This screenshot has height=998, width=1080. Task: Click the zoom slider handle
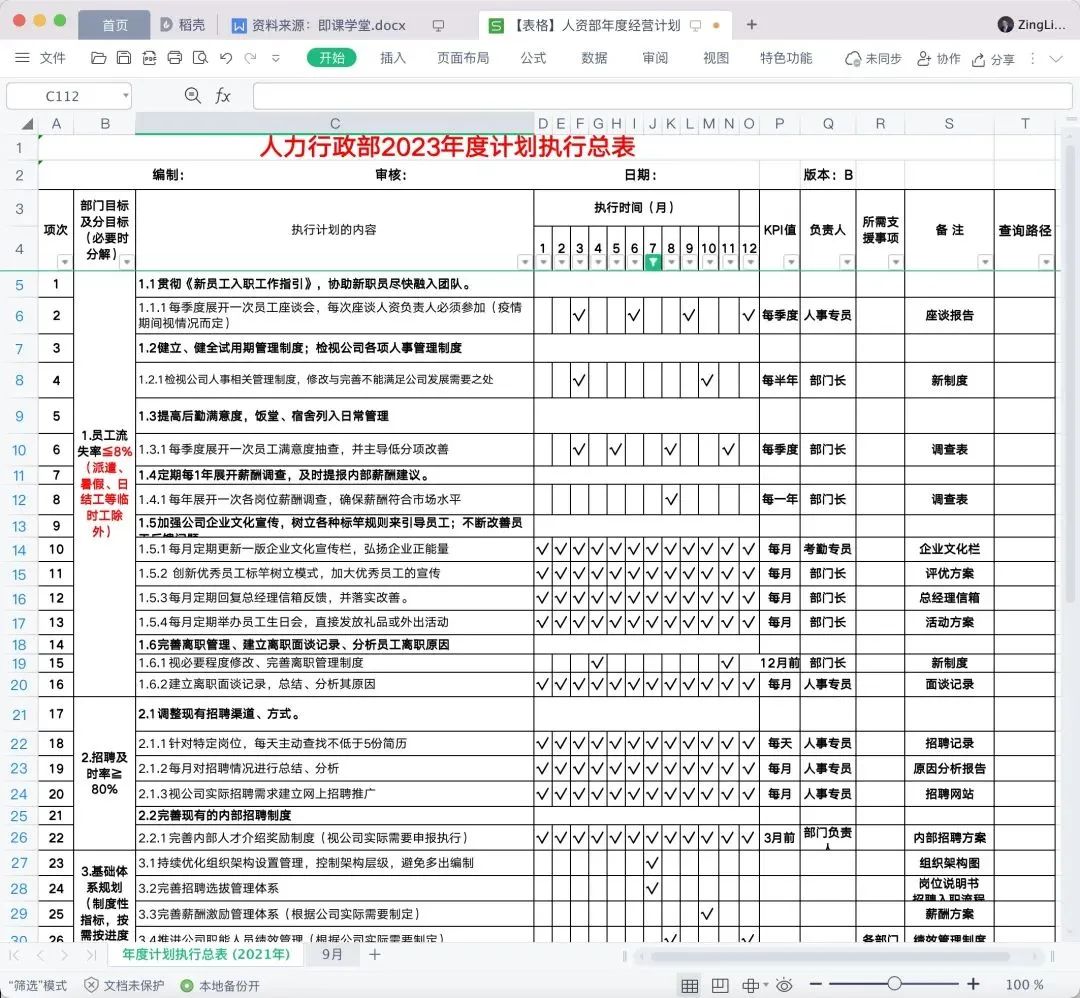point(894,984)
